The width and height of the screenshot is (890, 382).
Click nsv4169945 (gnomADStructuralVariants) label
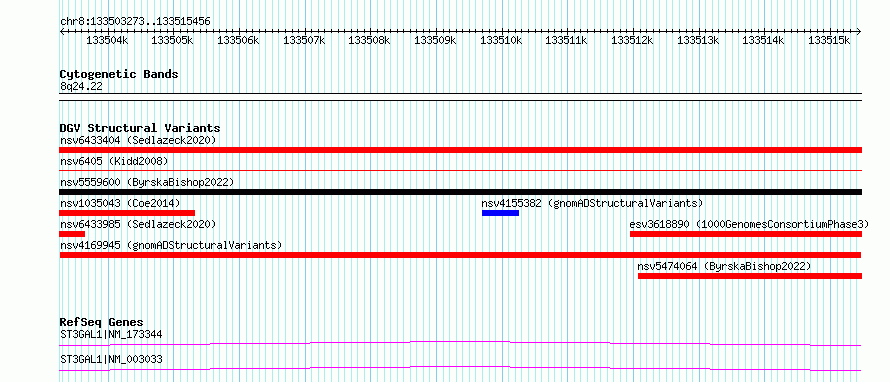click(x=171, y=245)
